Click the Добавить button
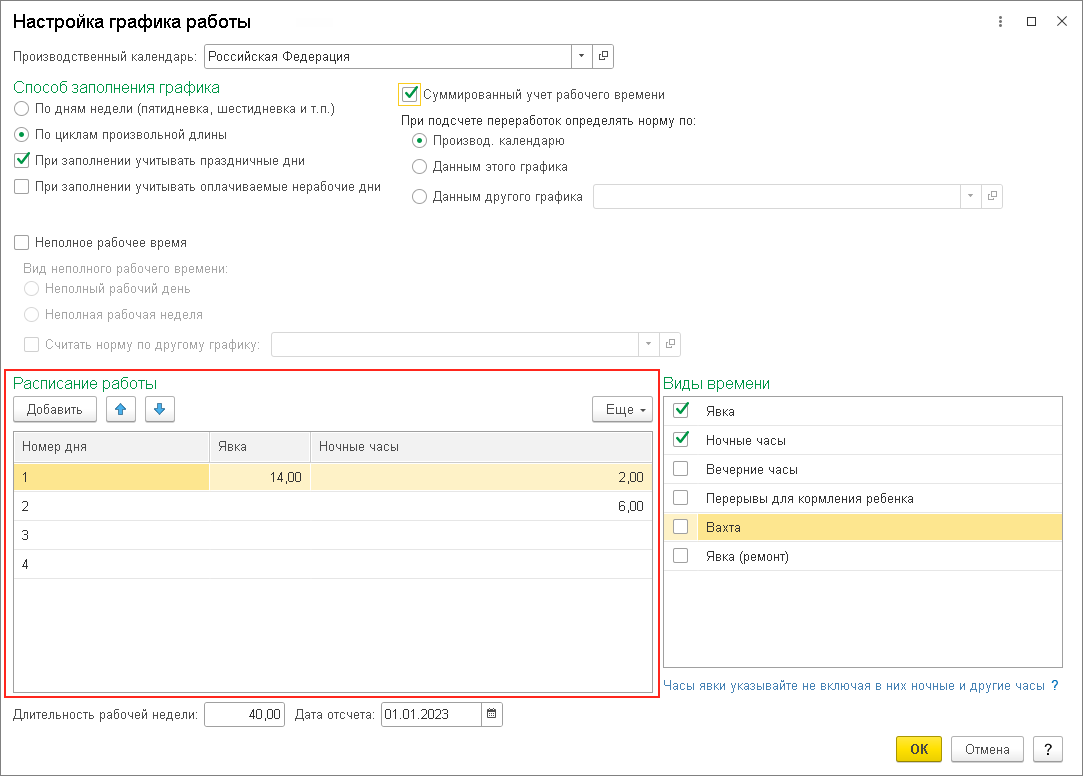 click(55, 409)
